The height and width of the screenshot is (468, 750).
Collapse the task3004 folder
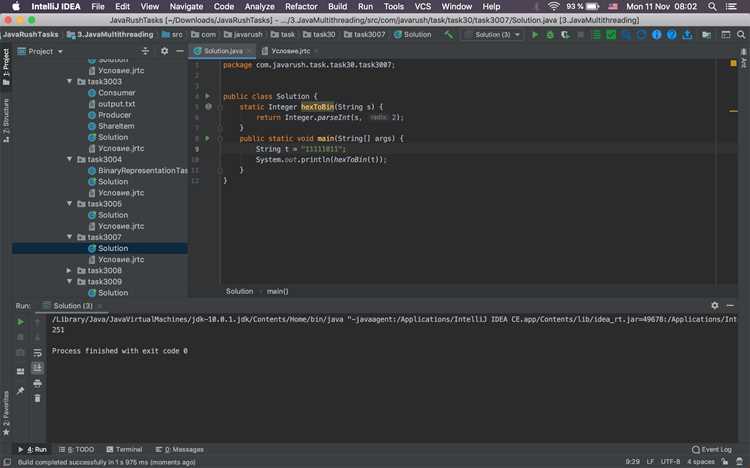pyautogui.click(x=69, y=159)
